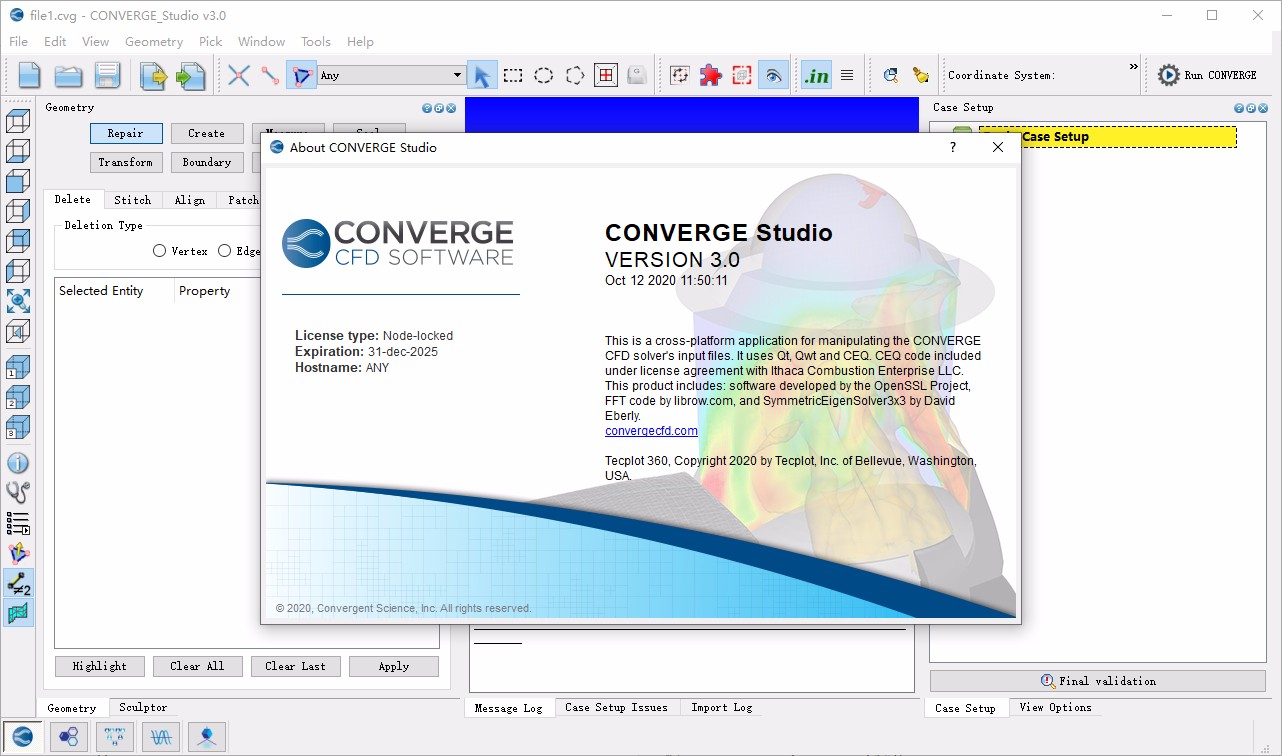Open the stethoscope diagnostics tool in left sidebar
This screenshot has height=756, width=1282.
[19, 492]
